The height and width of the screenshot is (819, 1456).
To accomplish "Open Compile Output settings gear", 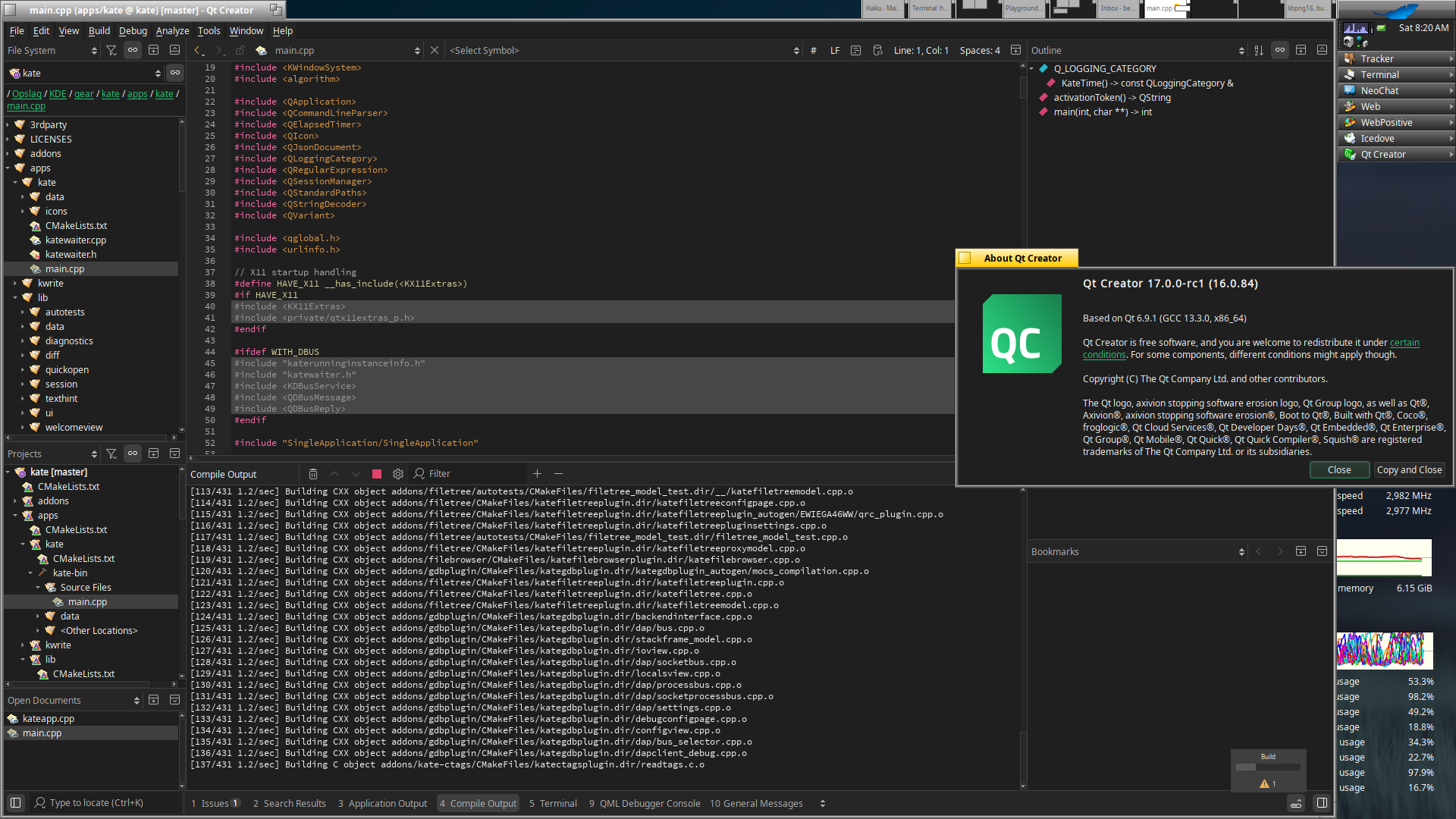I will tap(398, 474).
